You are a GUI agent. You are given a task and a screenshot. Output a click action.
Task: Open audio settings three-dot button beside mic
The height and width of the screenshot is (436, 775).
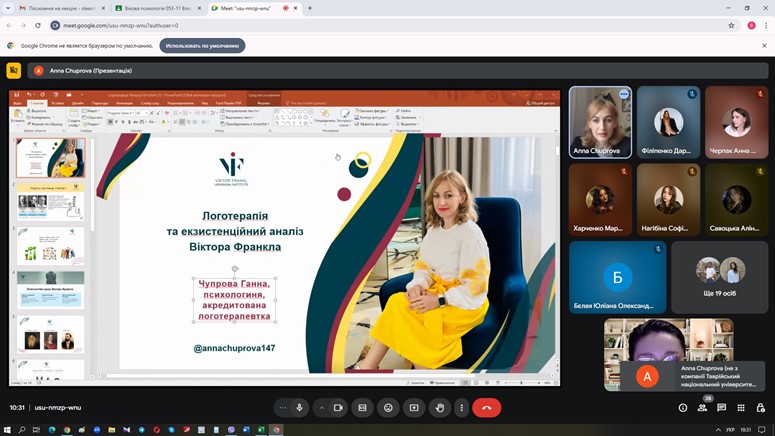(283, 408)
